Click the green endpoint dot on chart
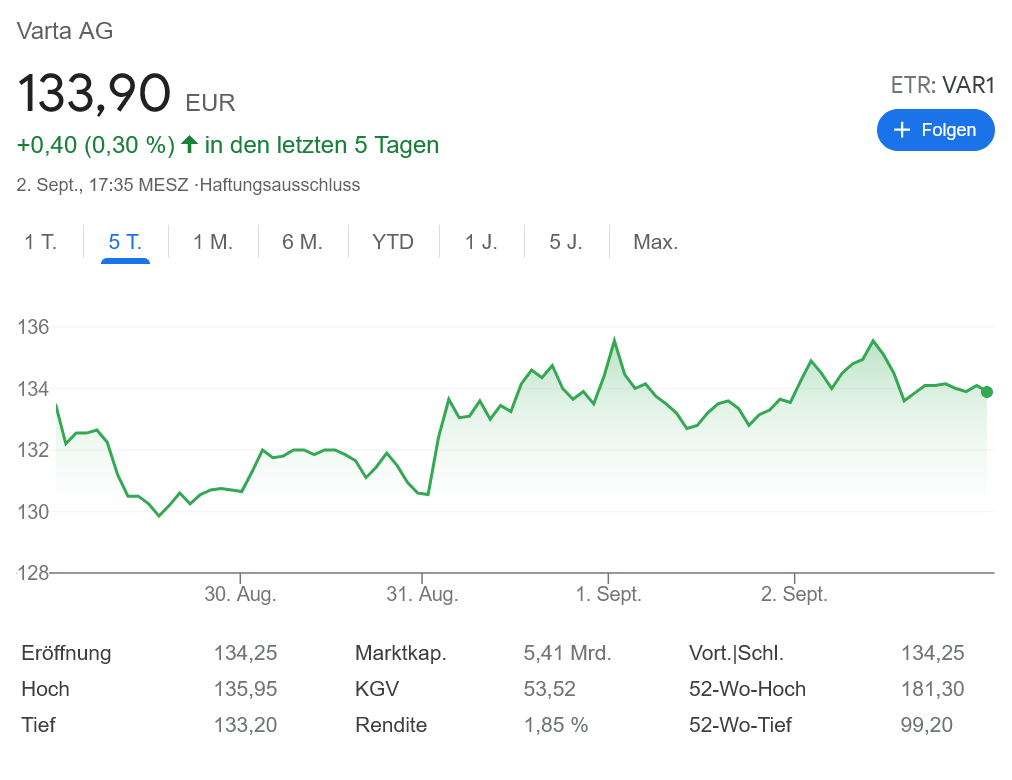Screen dimensions: 1012x780 (987, 392)
